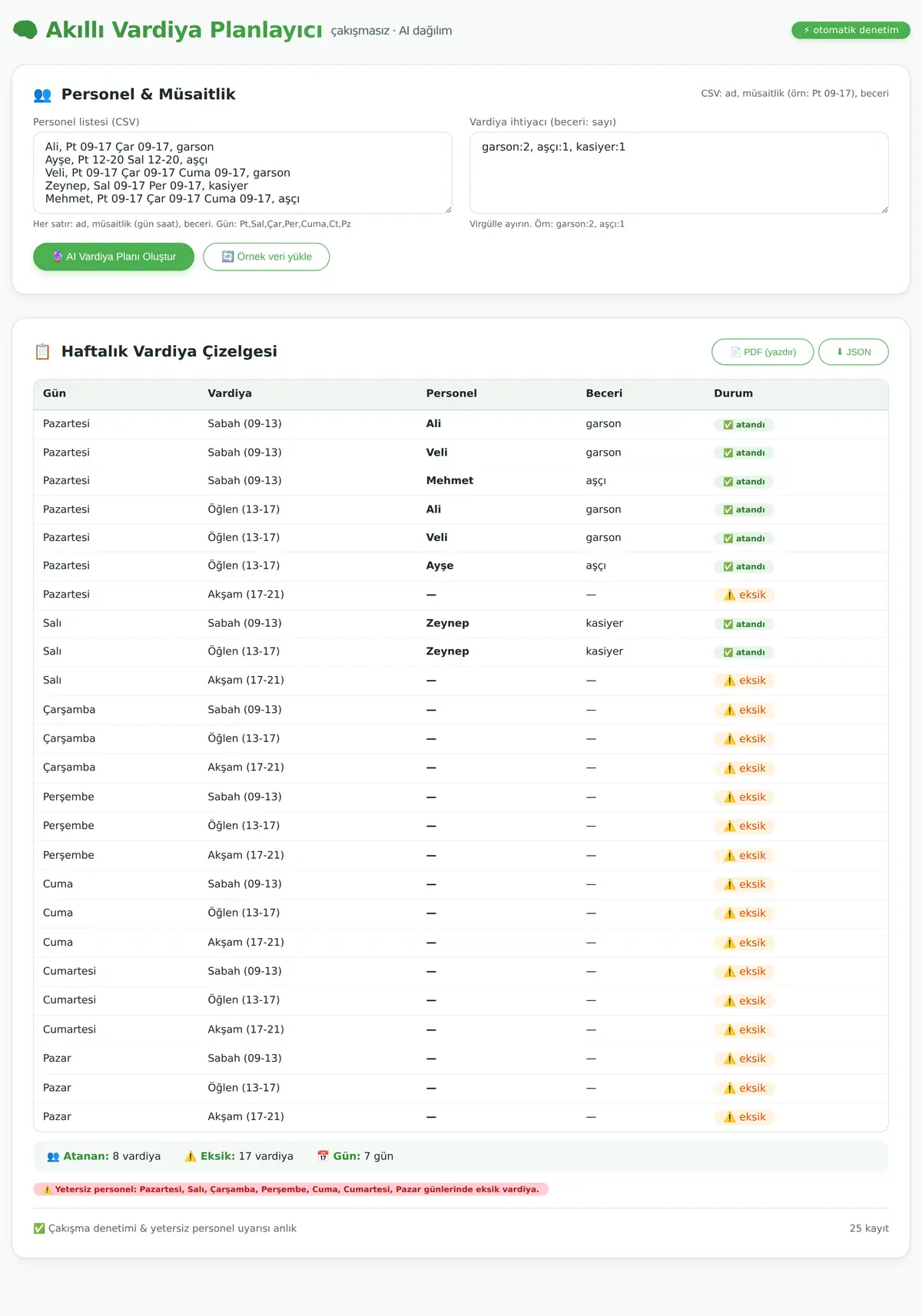Image resolution: width=922 pixels, height=1316 pixels.
Task: Export schedule via PDF (yazdır) button
Action: click(x=762, y=352)
